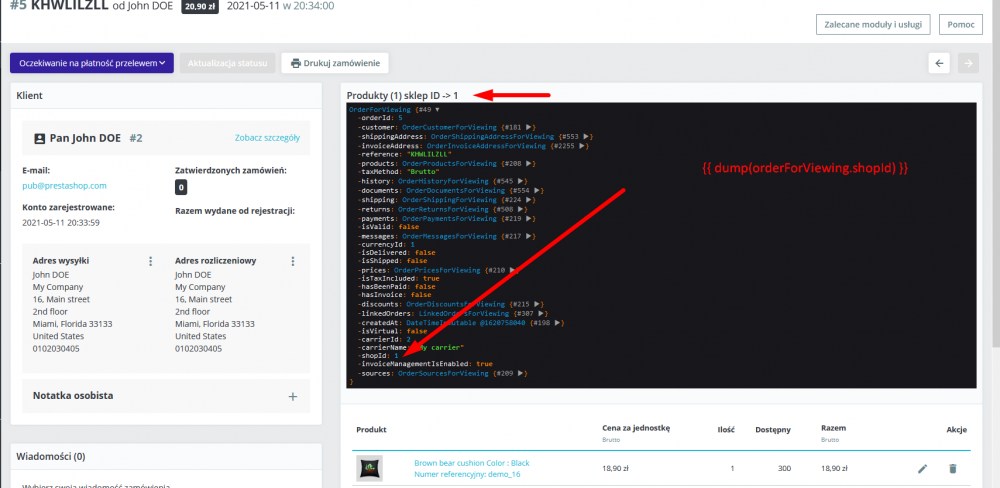Click Aktualizacja statusu button
1000x488 pixels.
227,63
